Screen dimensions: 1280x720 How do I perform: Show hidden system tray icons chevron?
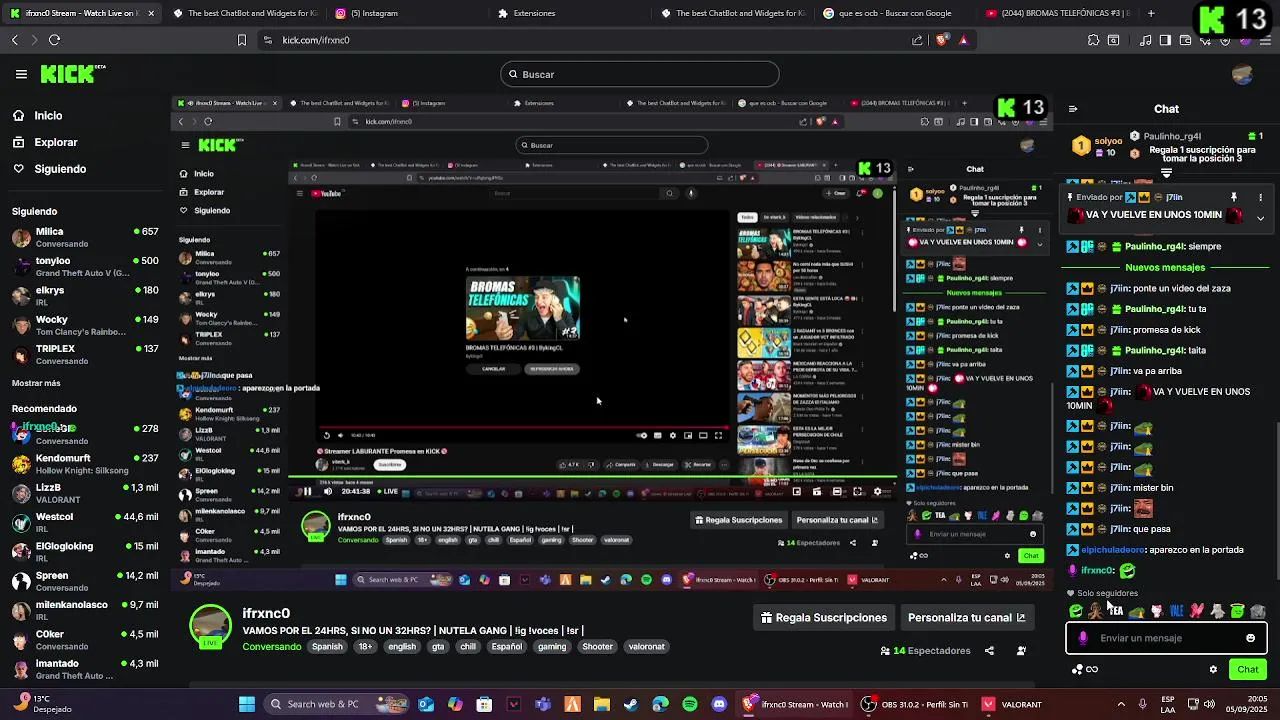1123,704
